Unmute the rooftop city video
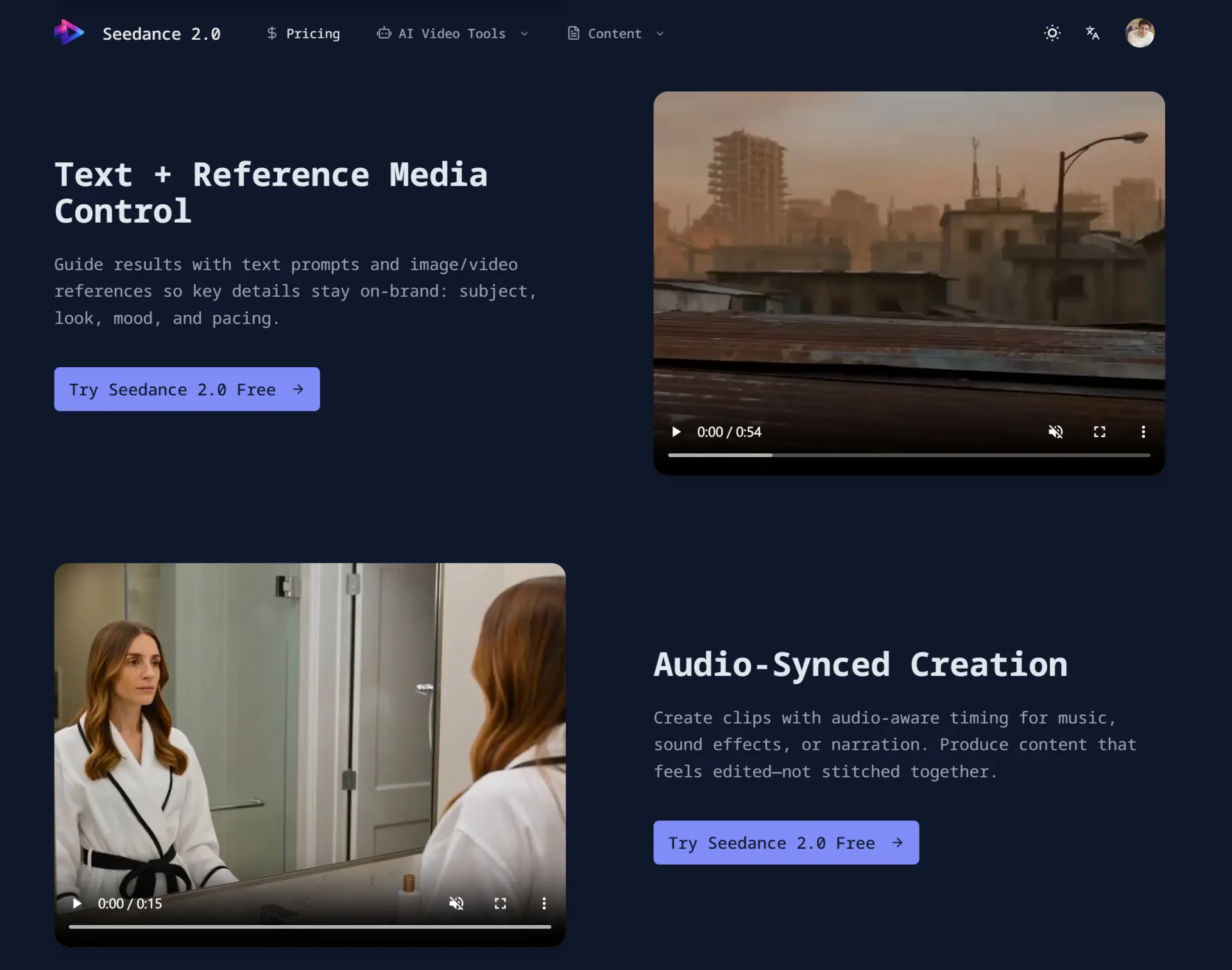 coord(1056,431)
